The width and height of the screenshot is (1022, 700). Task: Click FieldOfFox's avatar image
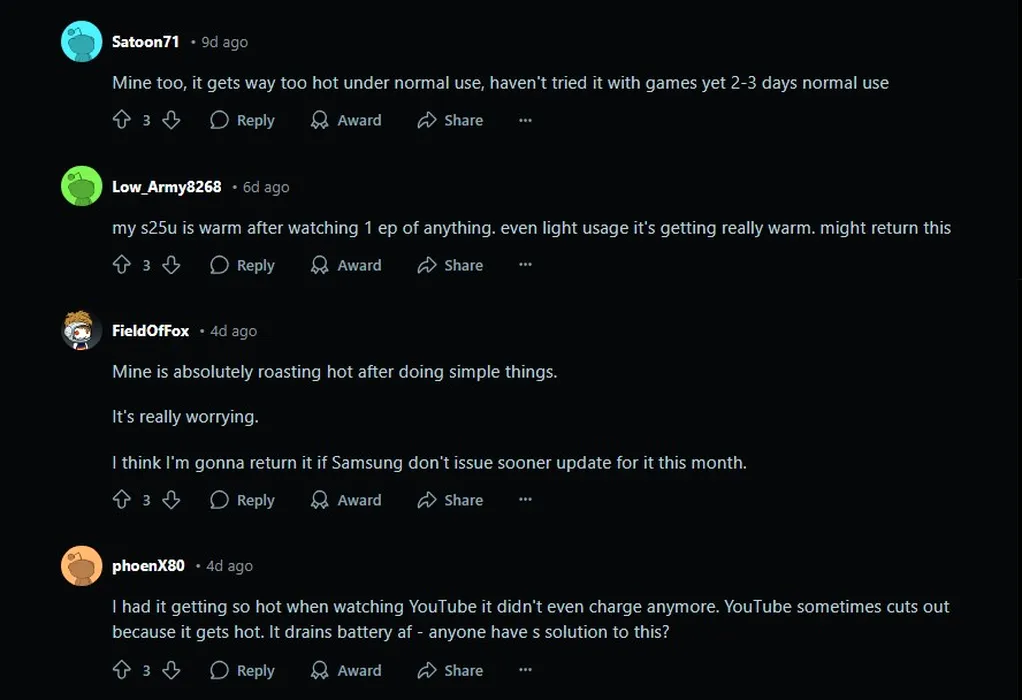tap(81, 330)
